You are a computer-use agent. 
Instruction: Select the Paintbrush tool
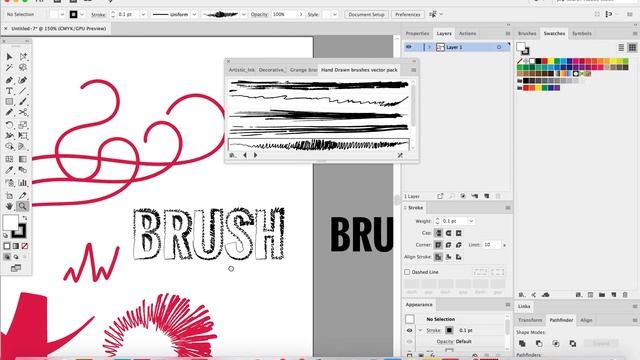pyautogui.click(x=23, y=102)
